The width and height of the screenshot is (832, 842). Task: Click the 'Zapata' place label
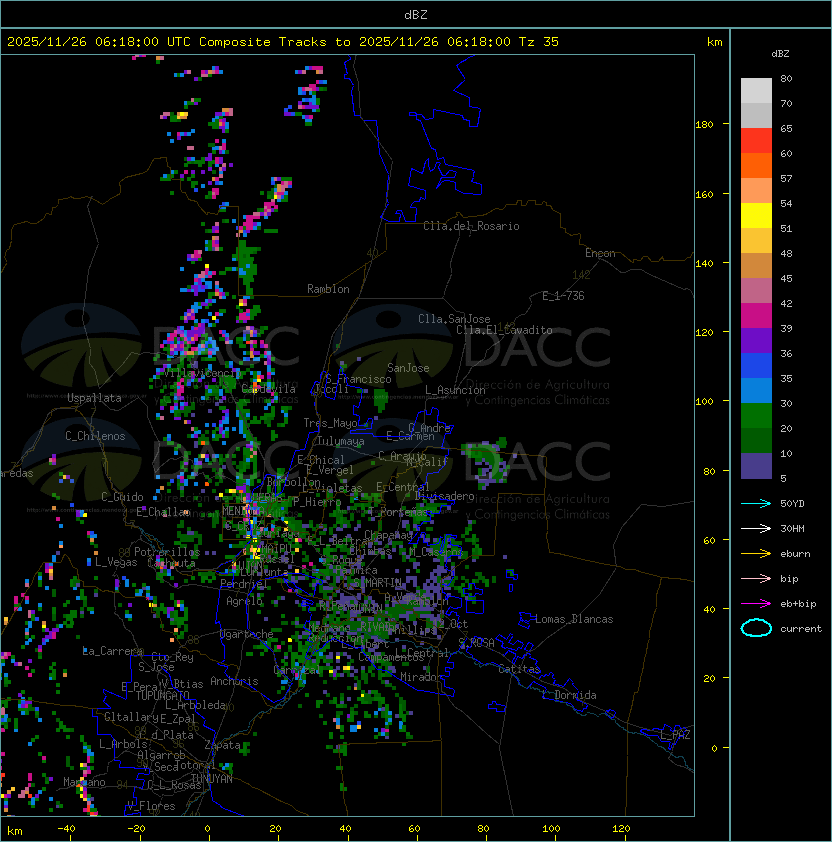[x=222, y=745]
